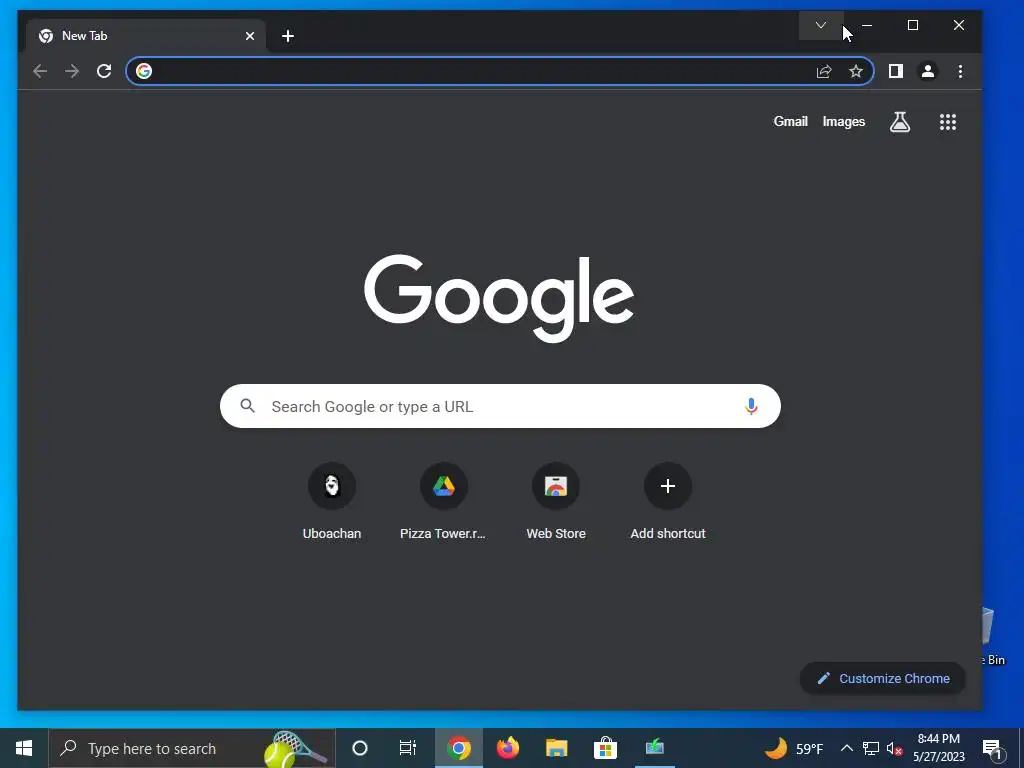Click the Search Google or type a URL box
Screen dimensions: 1024x768
[x=500, y=406]
